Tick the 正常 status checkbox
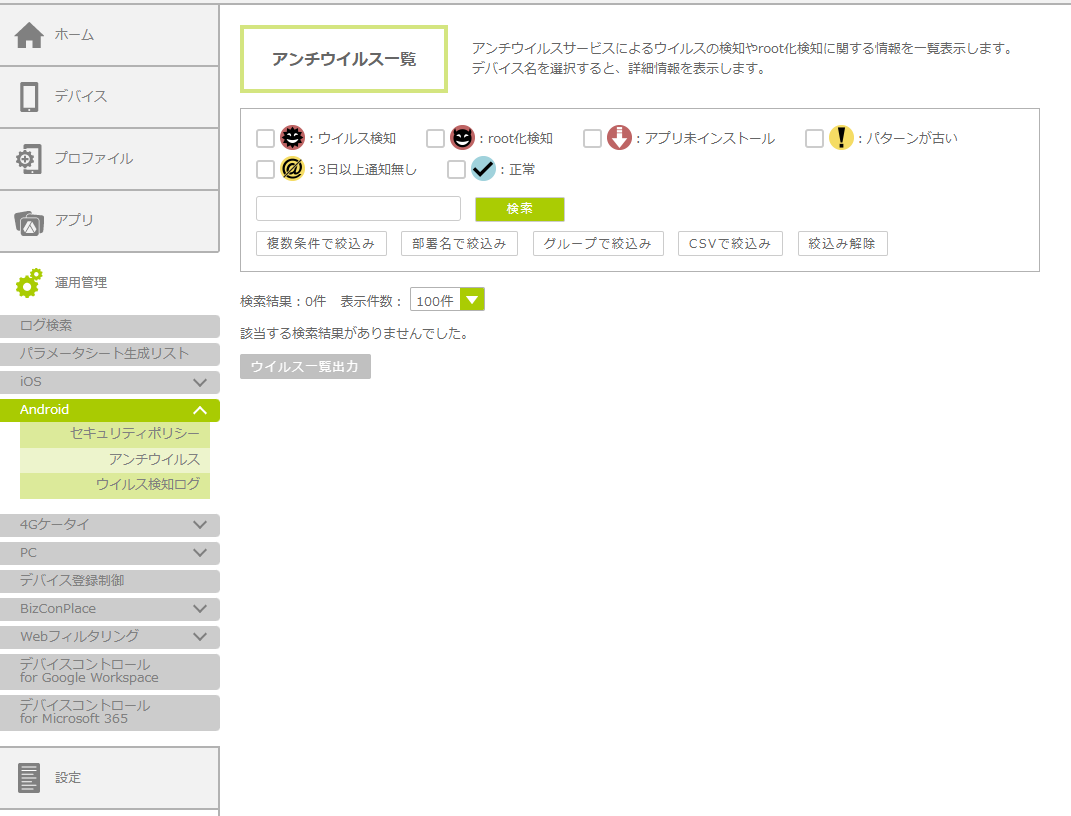This screenshot has width=1071, height=816. click(x=456, y=169)
